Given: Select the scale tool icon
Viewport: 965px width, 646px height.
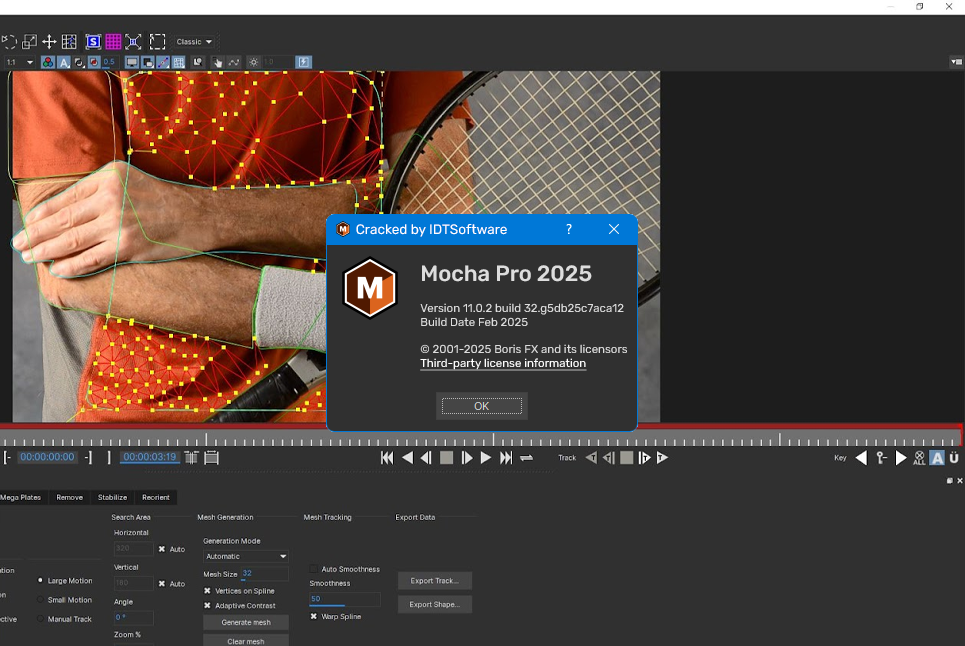Looking at the screenshot, I should 30,42.
